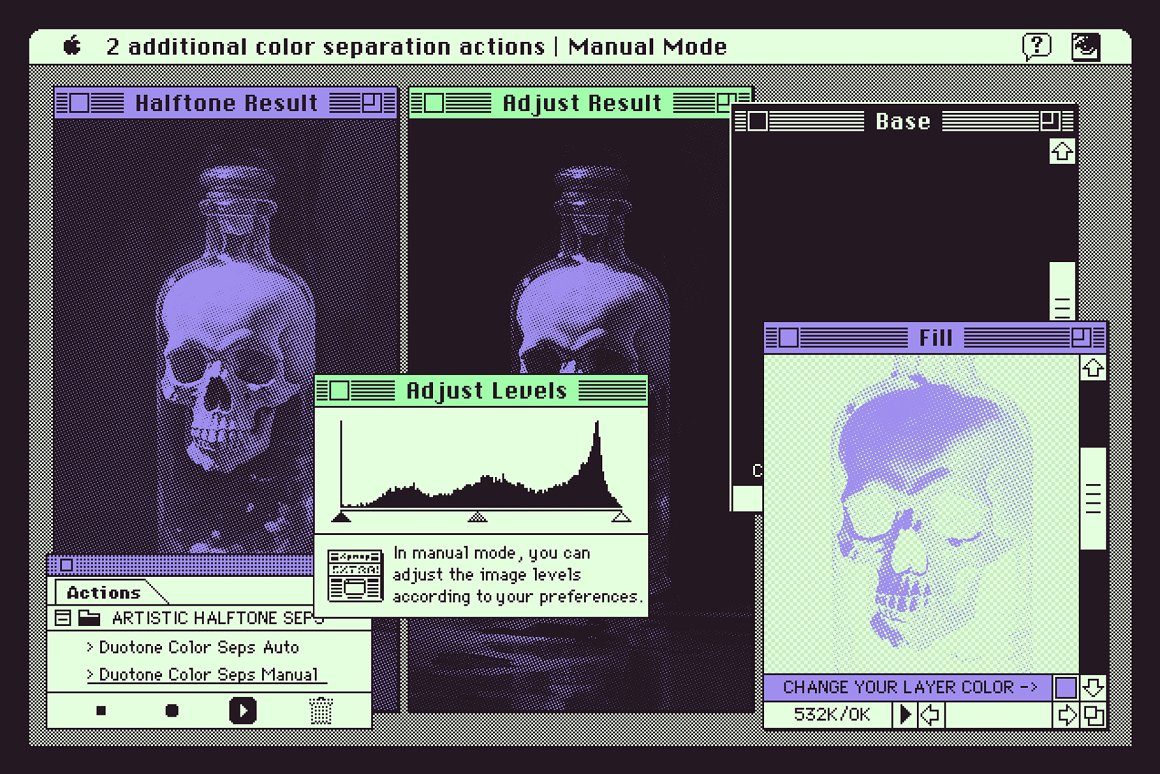The height and width of the screenshot is (774, 1160).
Task: Expand Duotone Color Seps Manual action
Action: [90, 675]
